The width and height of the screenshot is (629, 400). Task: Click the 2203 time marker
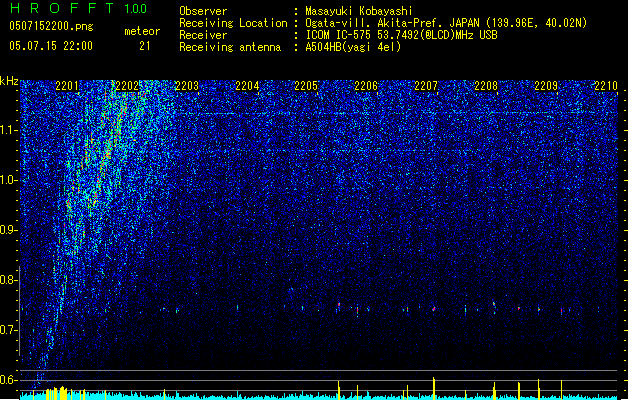pos(187,86)
